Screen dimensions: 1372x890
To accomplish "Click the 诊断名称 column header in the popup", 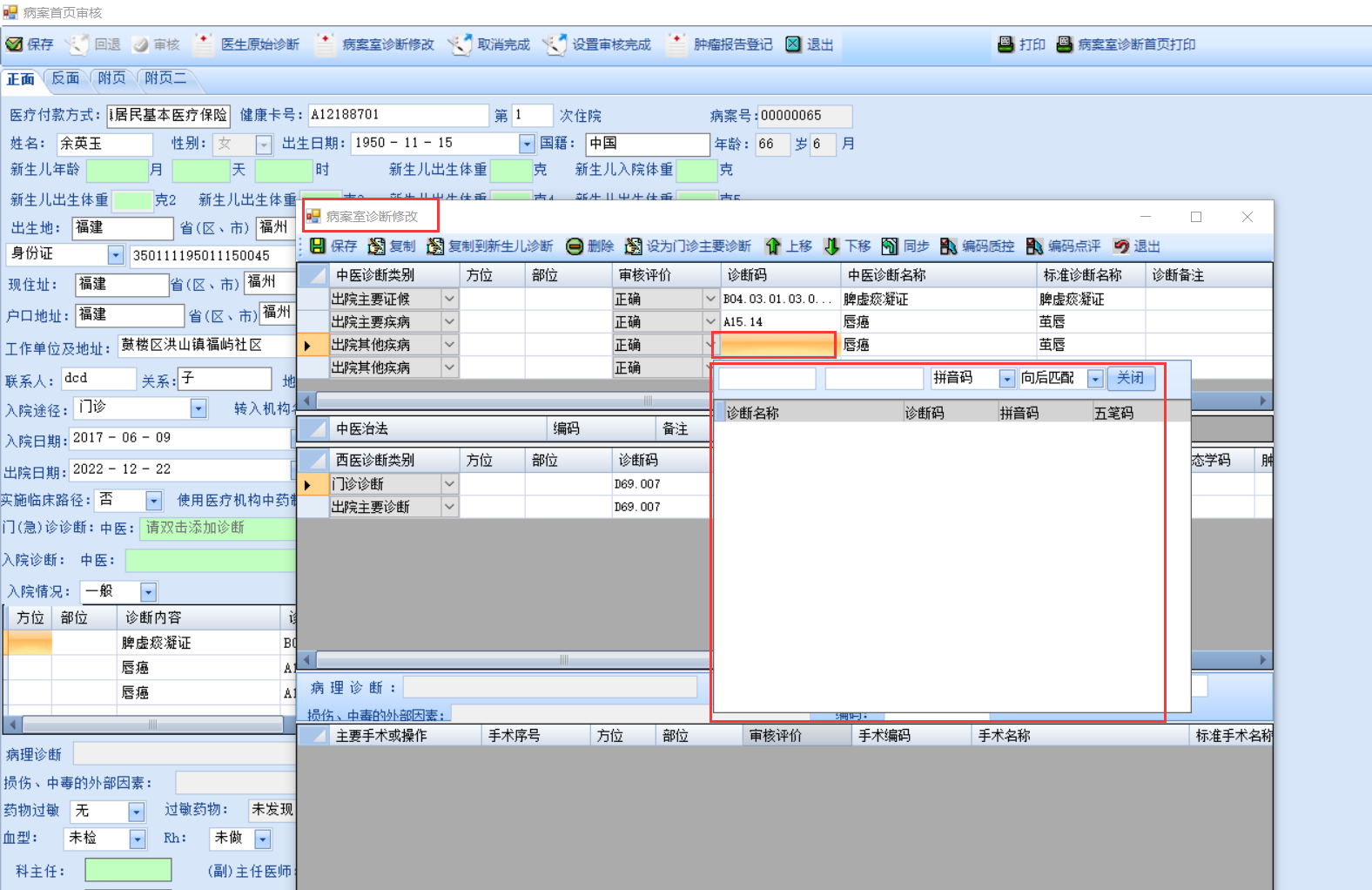I will tap(813, 413).
